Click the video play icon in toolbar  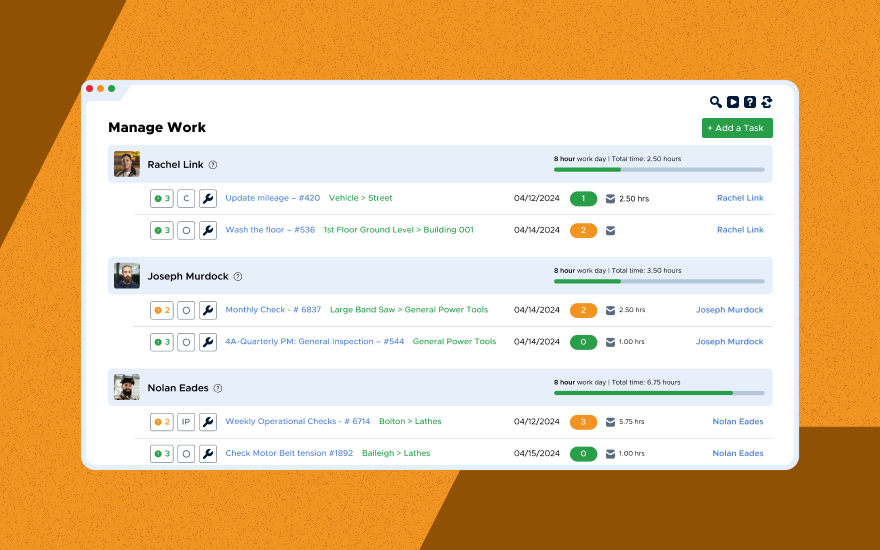[x=733, y=102]
